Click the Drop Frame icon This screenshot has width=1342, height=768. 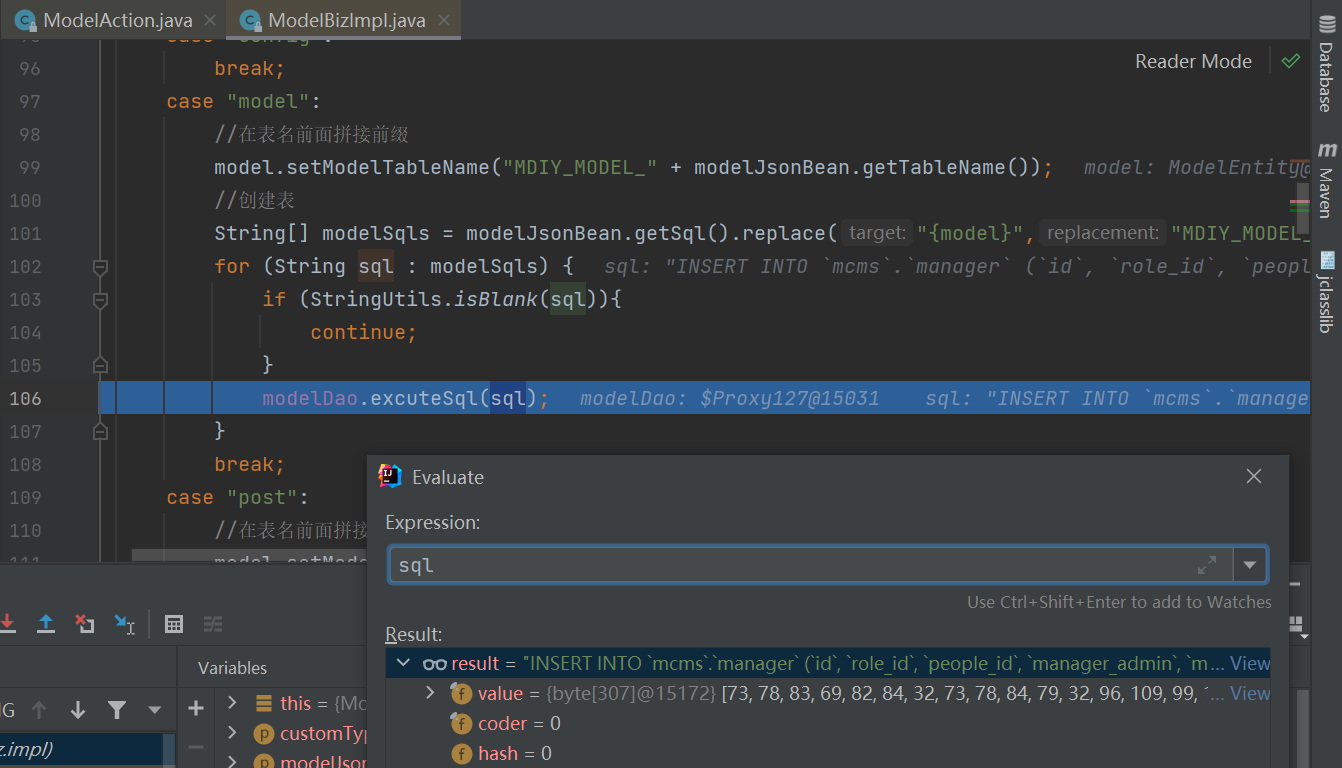(x=85, y=624)
